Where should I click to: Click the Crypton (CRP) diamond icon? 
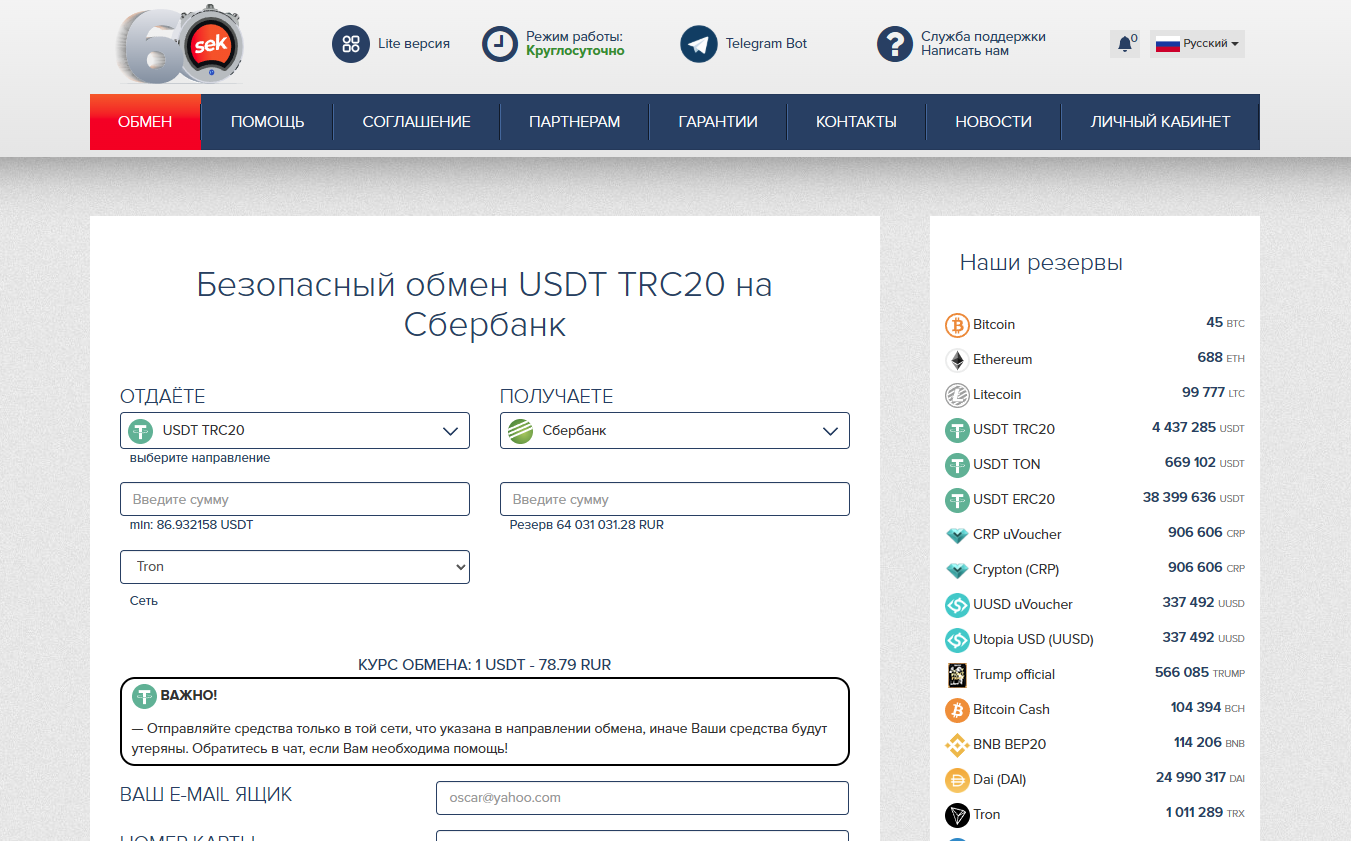pyautogui.click(x=957, y=570)
